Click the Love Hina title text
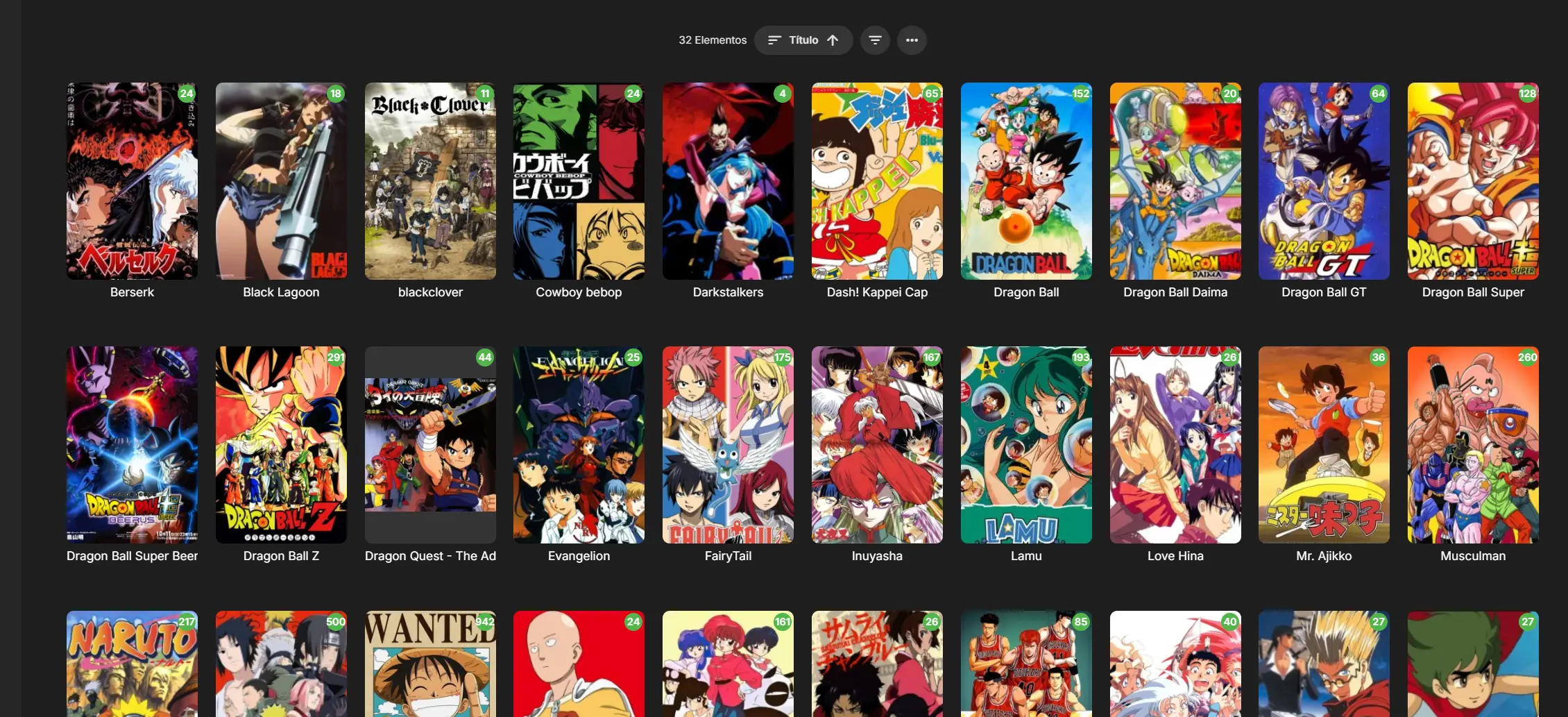Screen dimensions: 1568x717 point(1175,556)
